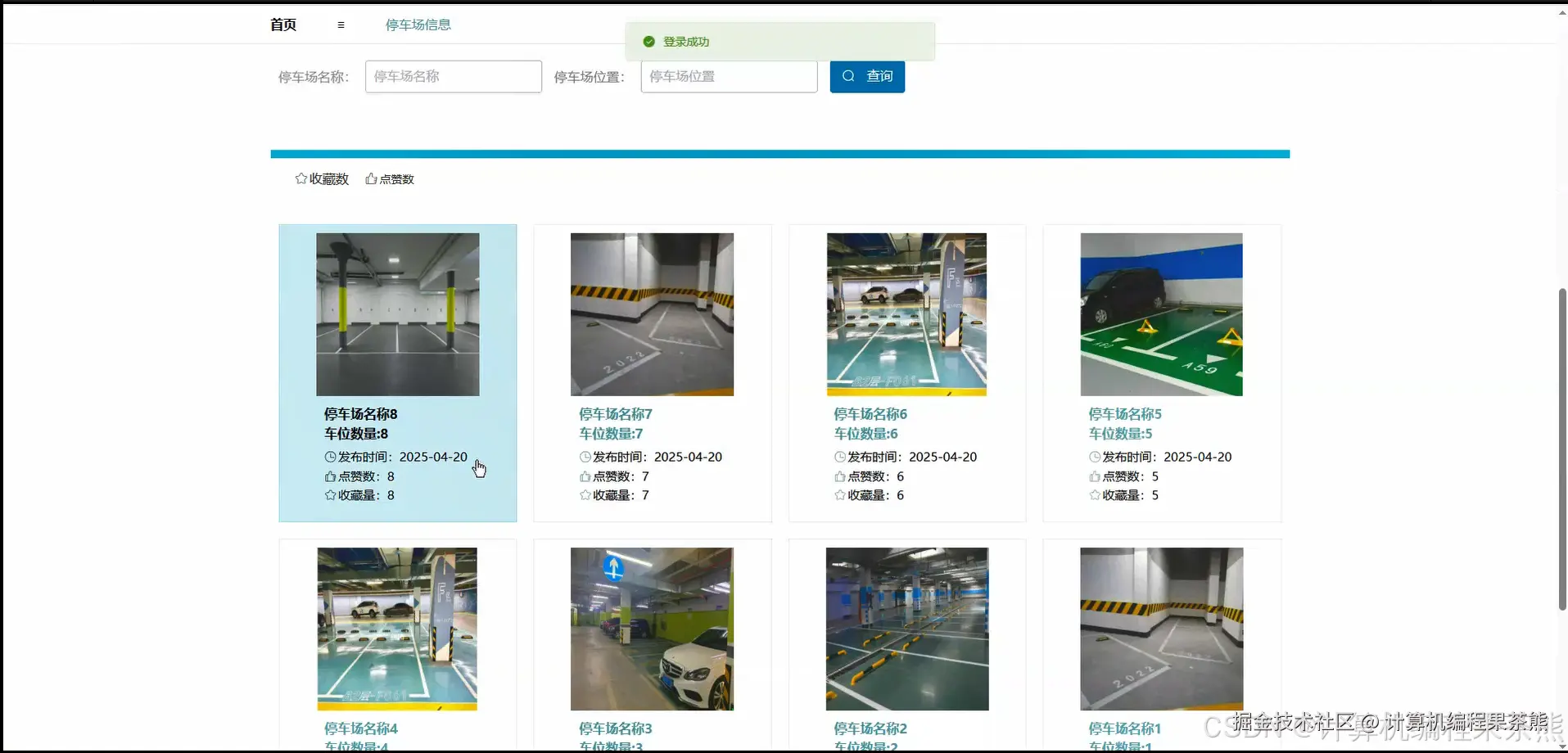Open the 停车场名称7 photo thumbnail
Screen dimensions: 1568x753
click(x=652, y=314)
